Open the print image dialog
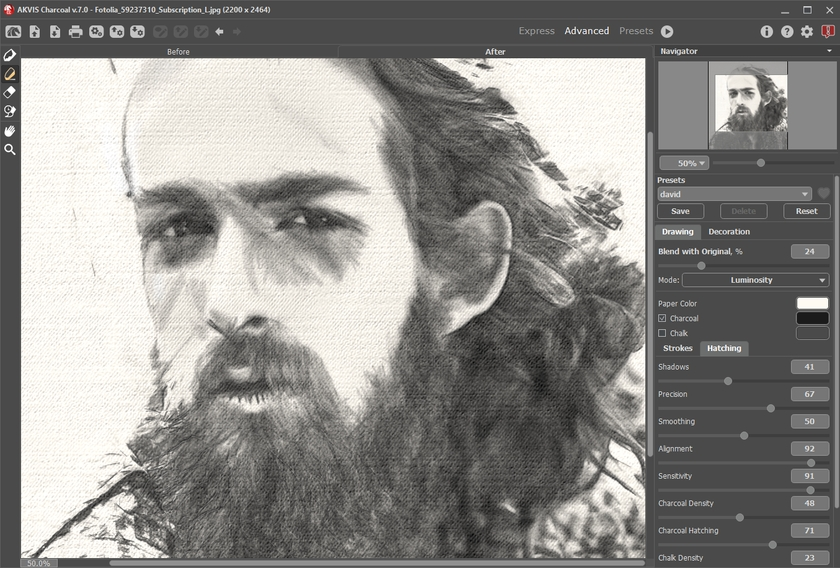 point(75,31)
